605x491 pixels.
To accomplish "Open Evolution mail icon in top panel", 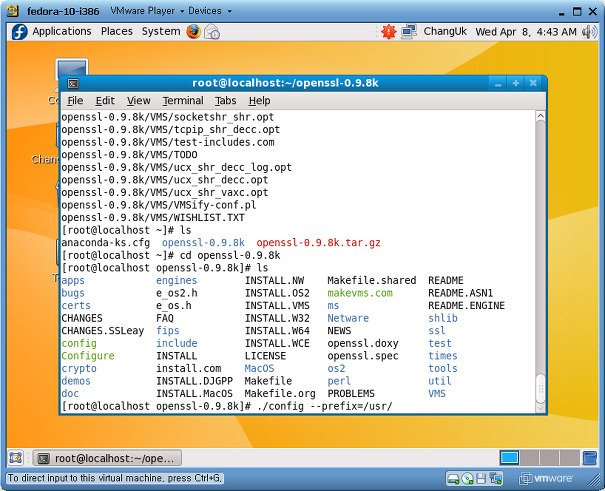I will [212, 32].
